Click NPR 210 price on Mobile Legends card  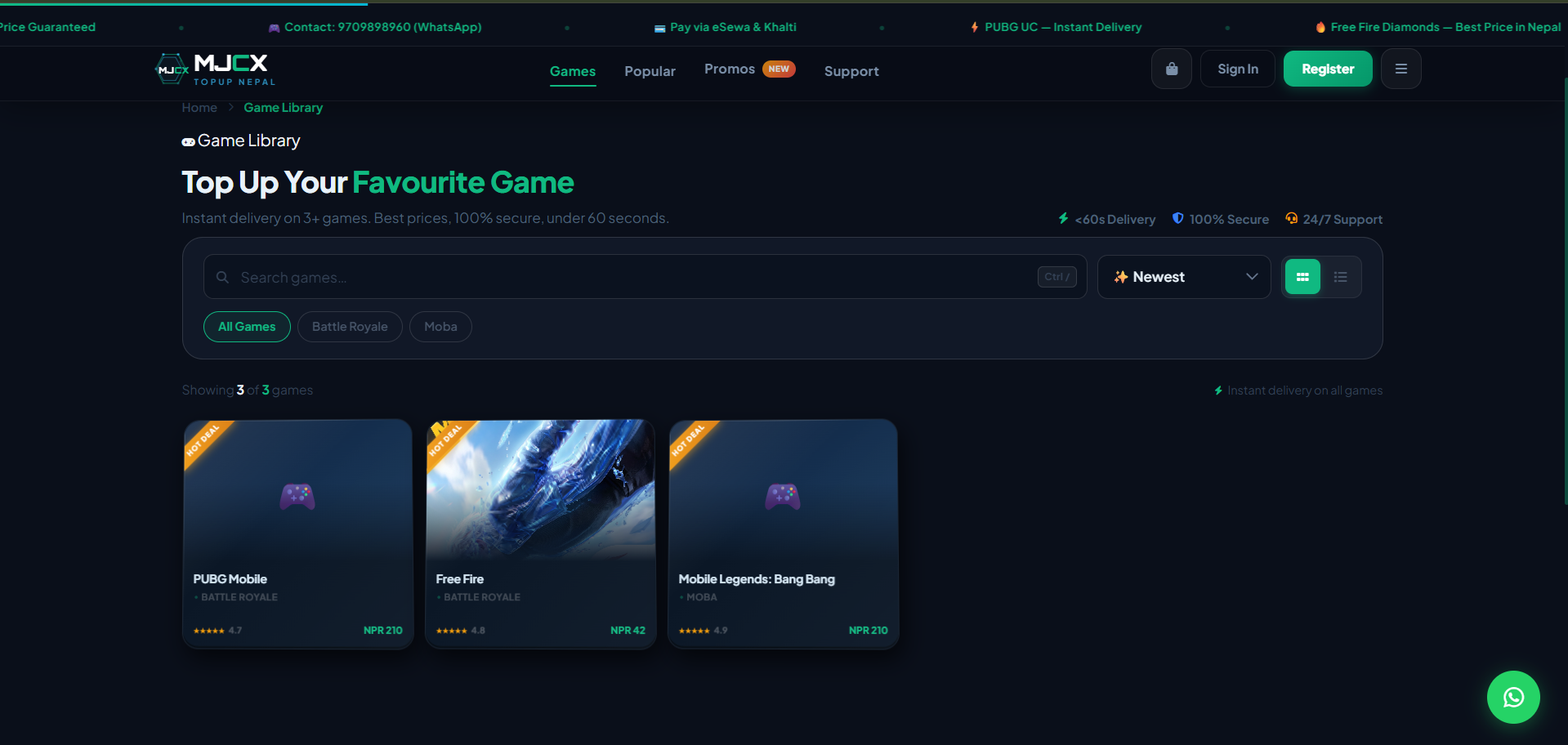868,631
